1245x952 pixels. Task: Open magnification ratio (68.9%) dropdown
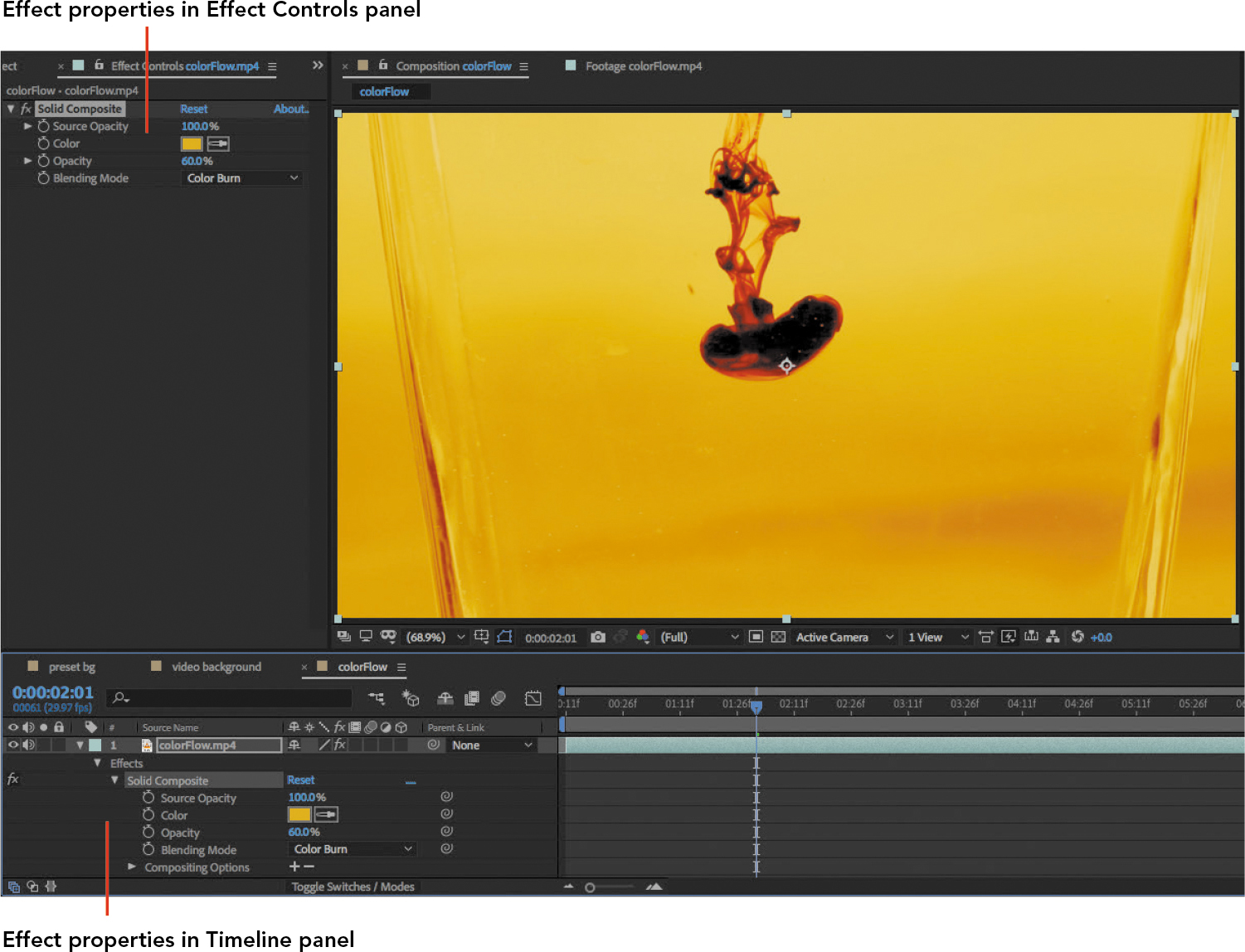(x=435, y=637)
